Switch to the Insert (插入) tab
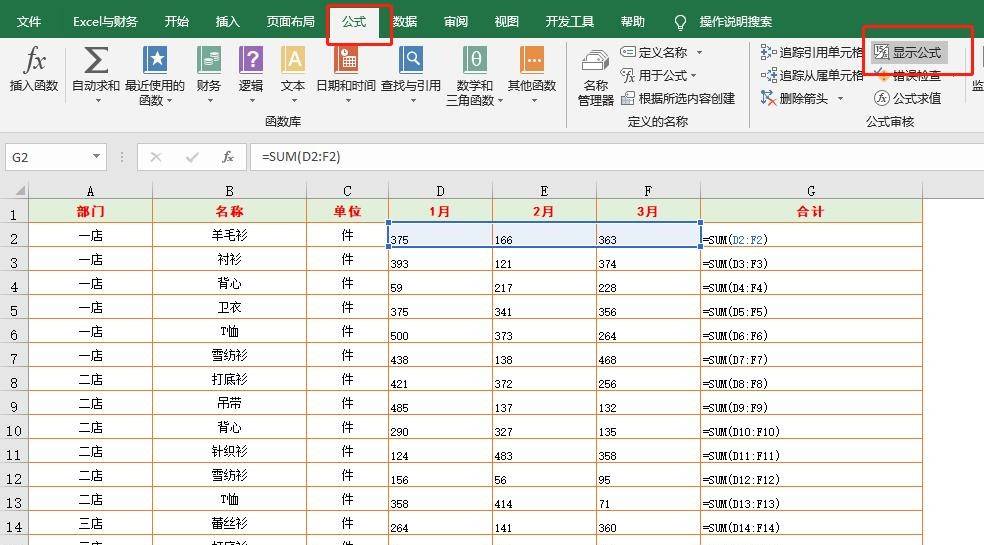Image resolution: width=984 pixels, height=545 pixels. (227, 22)
